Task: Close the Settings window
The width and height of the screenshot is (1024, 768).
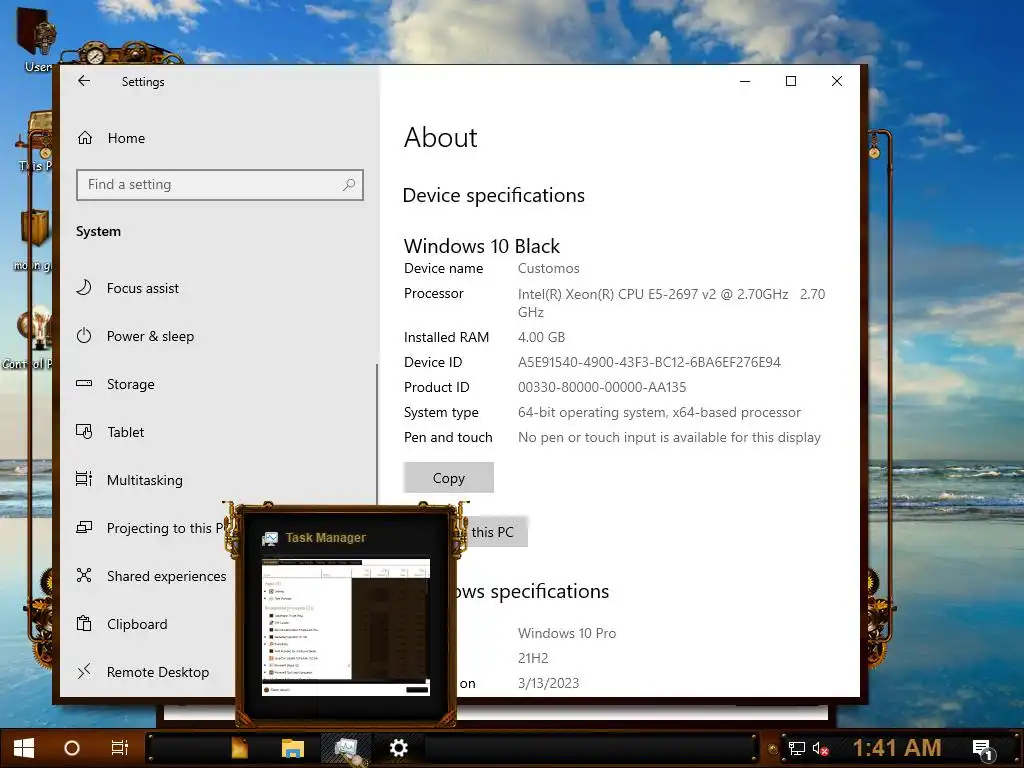Action: (x=837, y=81)
